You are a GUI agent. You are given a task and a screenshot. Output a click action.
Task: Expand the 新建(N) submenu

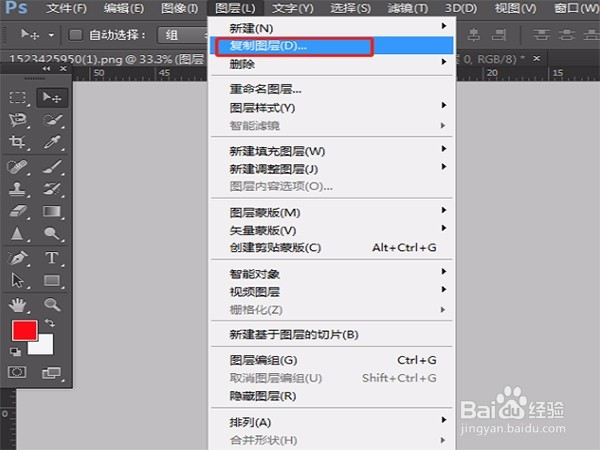coord(331,28)
